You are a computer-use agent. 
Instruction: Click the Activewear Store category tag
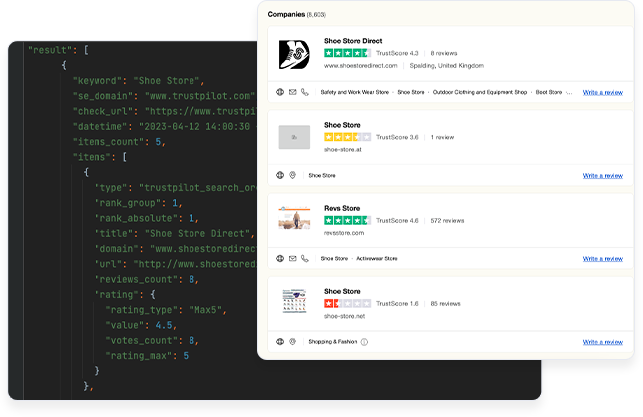376,259
